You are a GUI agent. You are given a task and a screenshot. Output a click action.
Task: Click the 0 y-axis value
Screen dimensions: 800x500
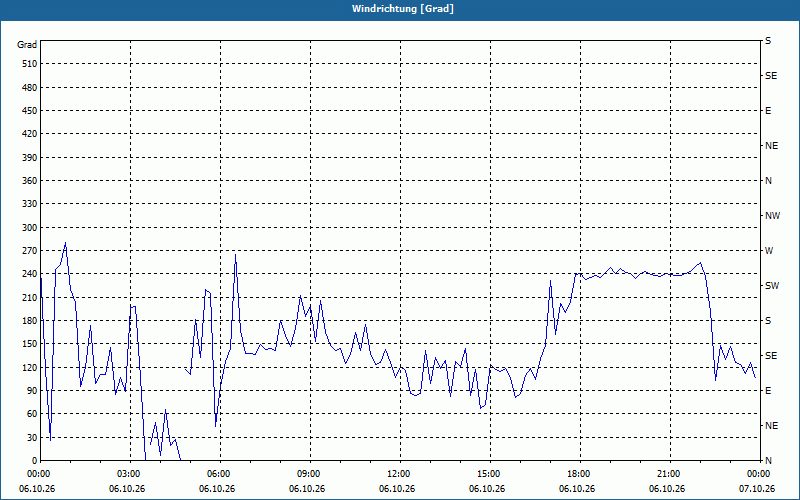tap(34, 461)
